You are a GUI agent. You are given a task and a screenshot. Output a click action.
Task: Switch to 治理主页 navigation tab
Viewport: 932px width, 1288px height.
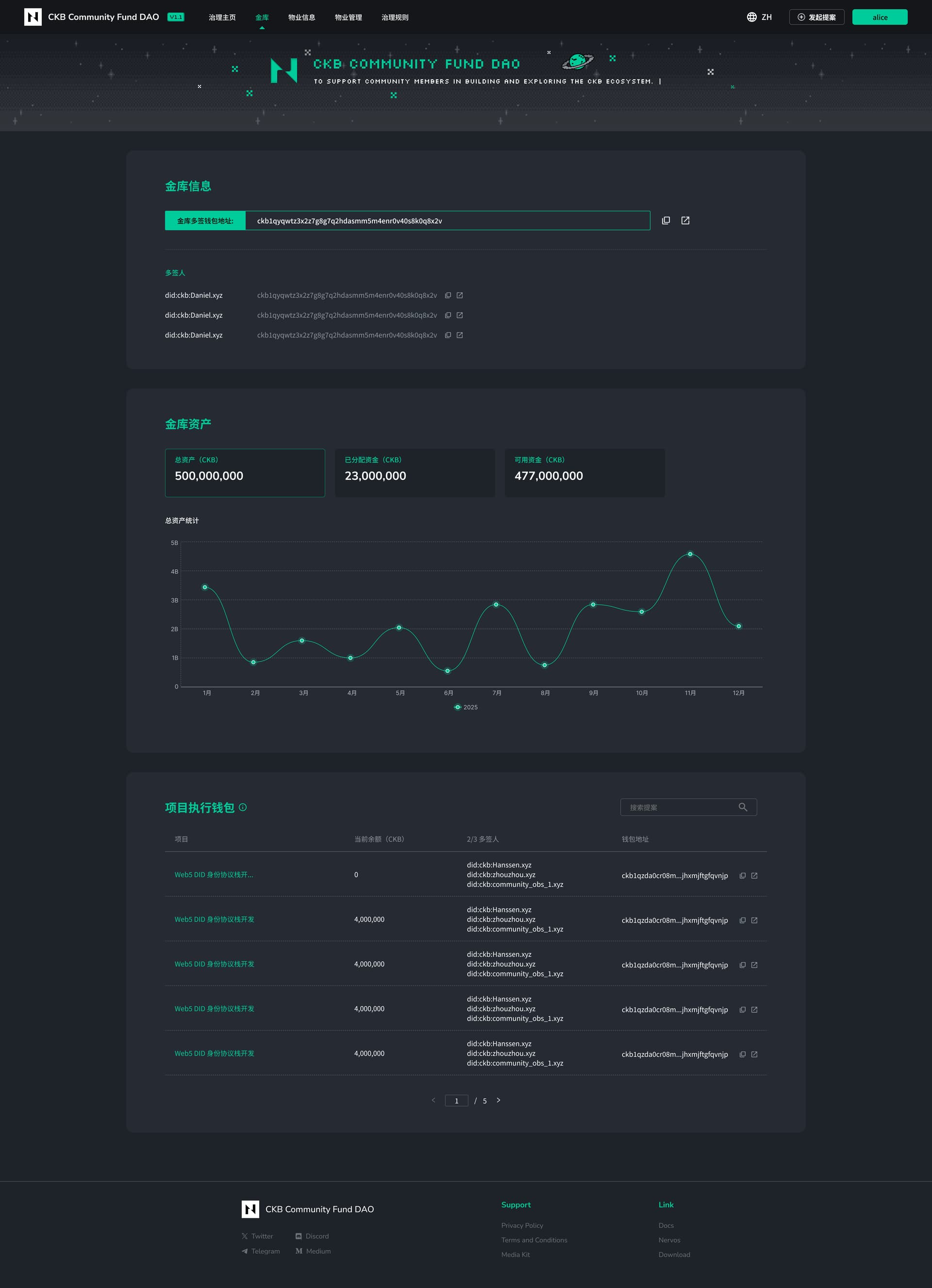[222, 17]
